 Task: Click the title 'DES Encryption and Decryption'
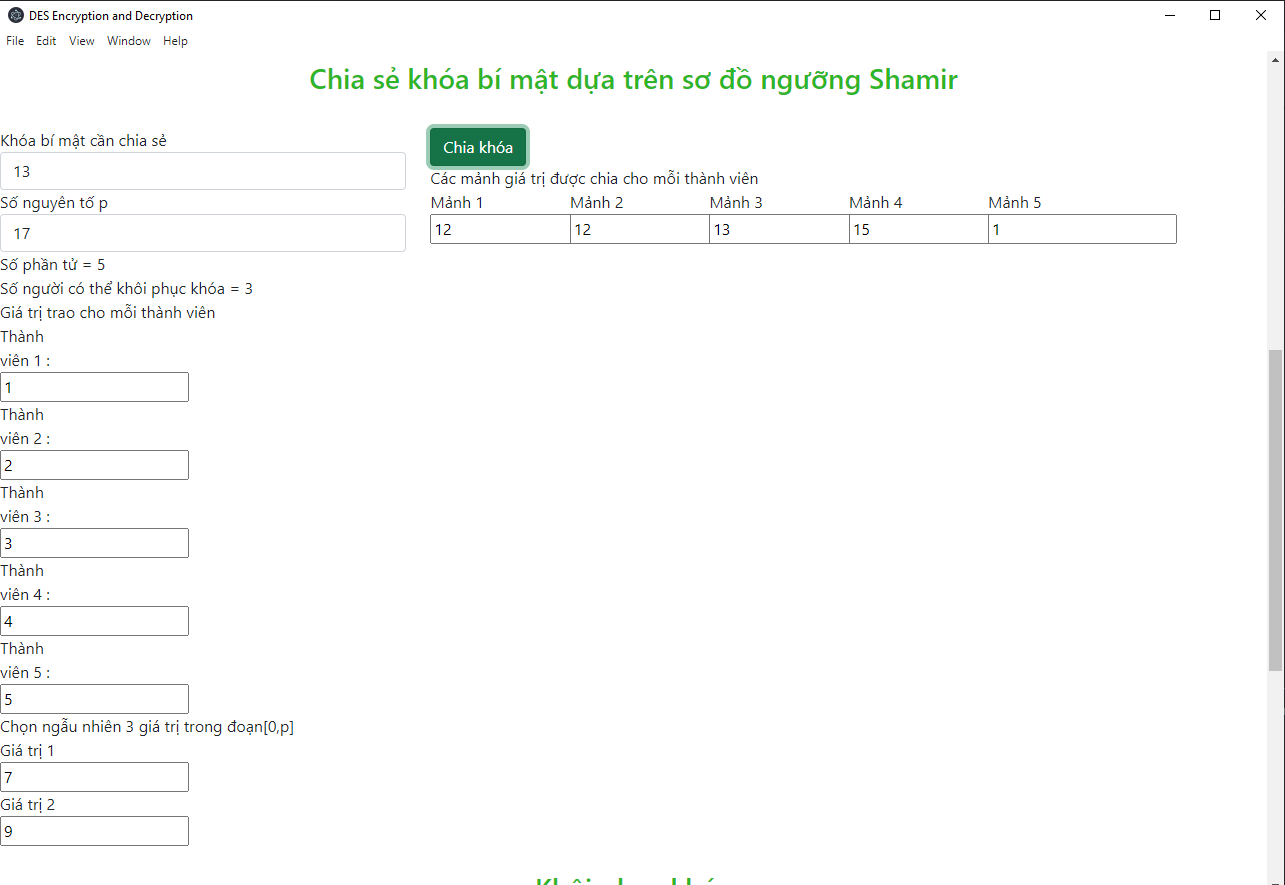tap(111, 16)
